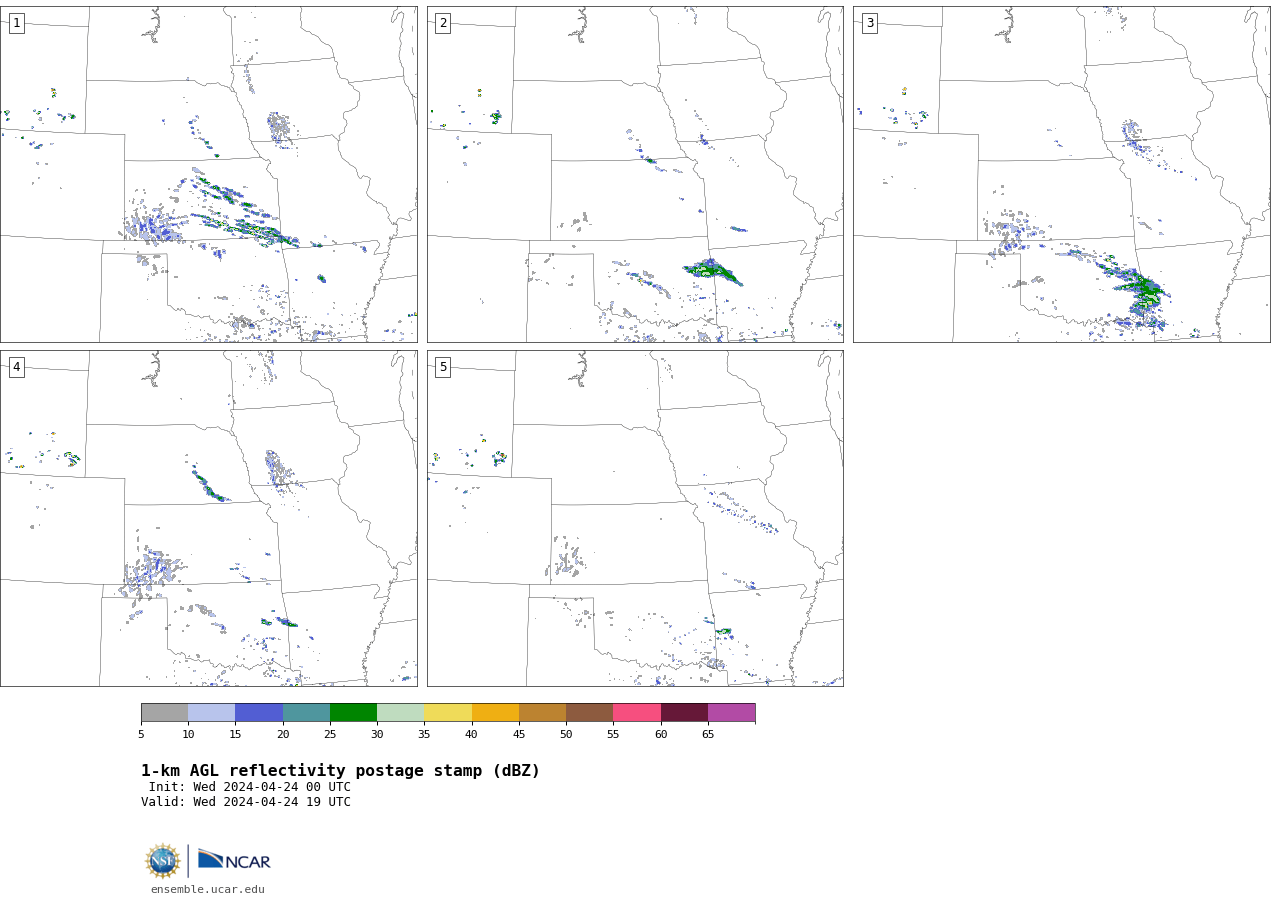1280x901 pixels.
Task: Open ensemble member 1 reflectivity map
Action: (x=208, y=174)
